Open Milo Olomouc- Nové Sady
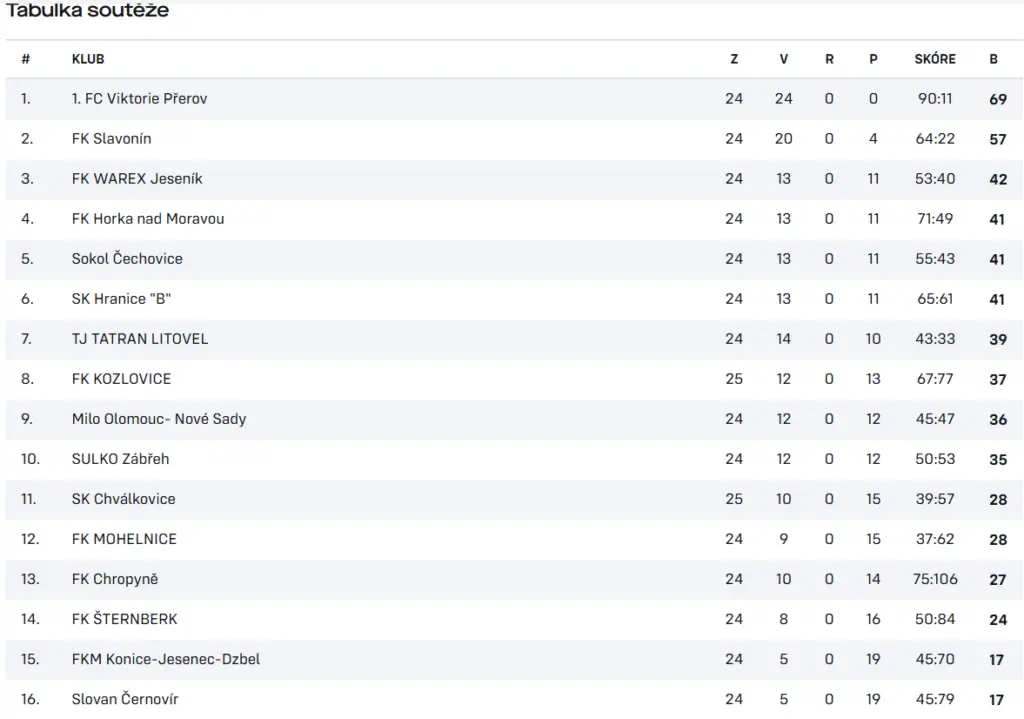The width and height of the screenshot is (1024, 719). point(159,419)
